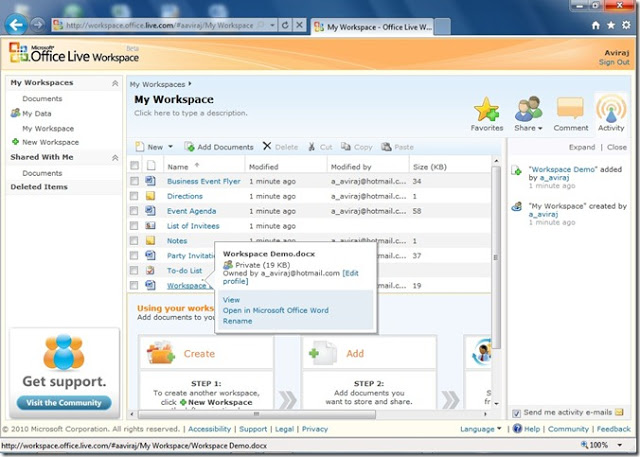
Task: Toggle Send me activity e-mails checkbox
Action: tap(516, 412)
